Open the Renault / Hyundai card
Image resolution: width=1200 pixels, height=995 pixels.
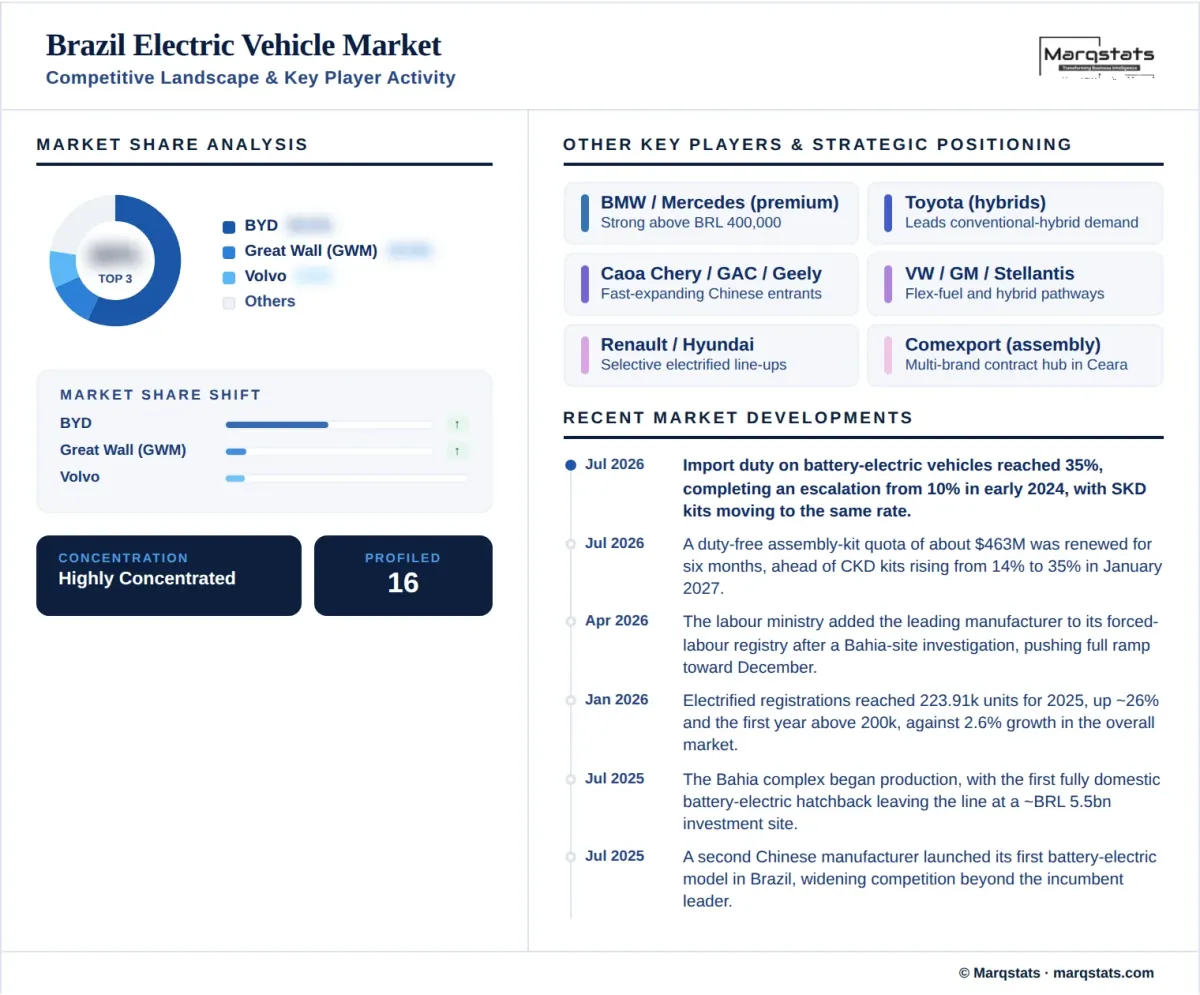click(711, 354)
